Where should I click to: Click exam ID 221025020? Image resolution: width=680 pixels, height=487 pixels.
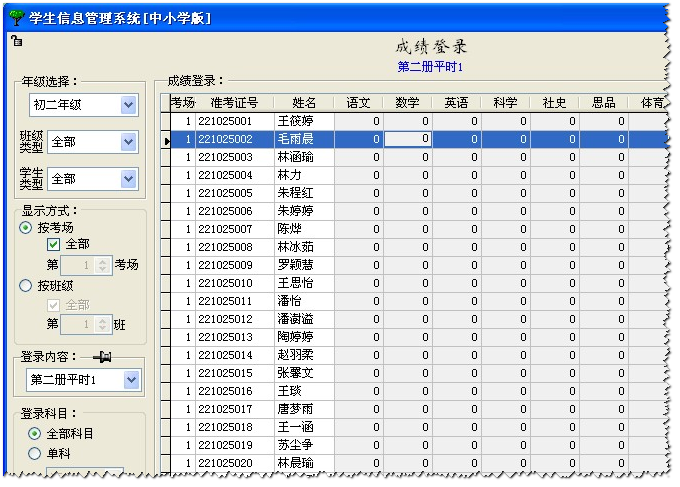tap(225, 463)
